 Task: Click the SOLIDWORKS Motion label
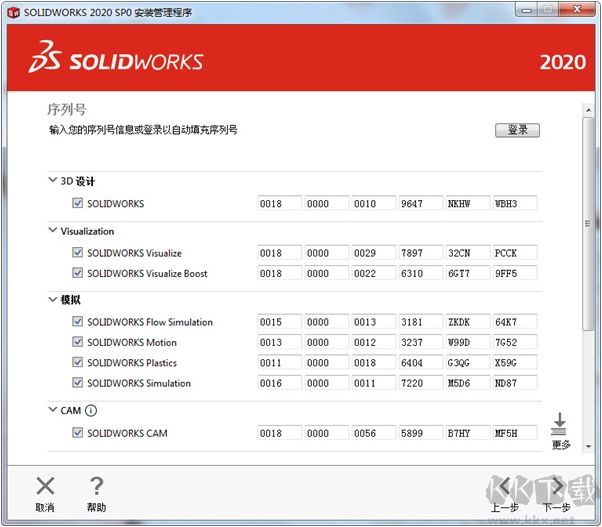132,342
